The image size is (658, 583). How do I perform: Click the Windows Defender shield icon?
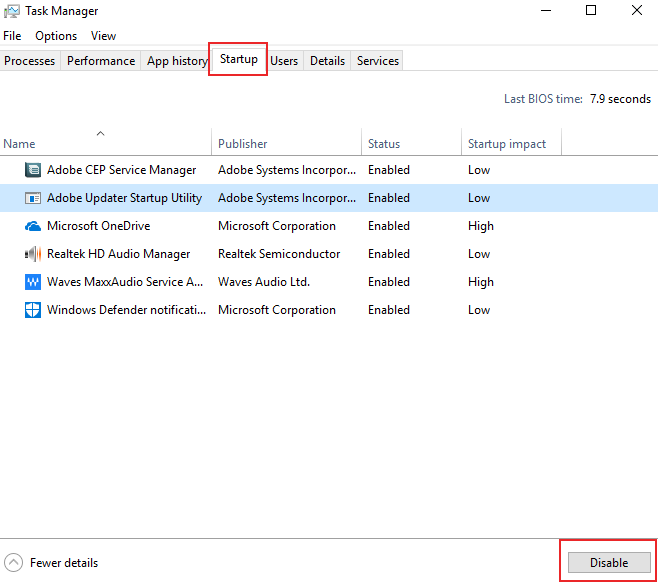33,310
